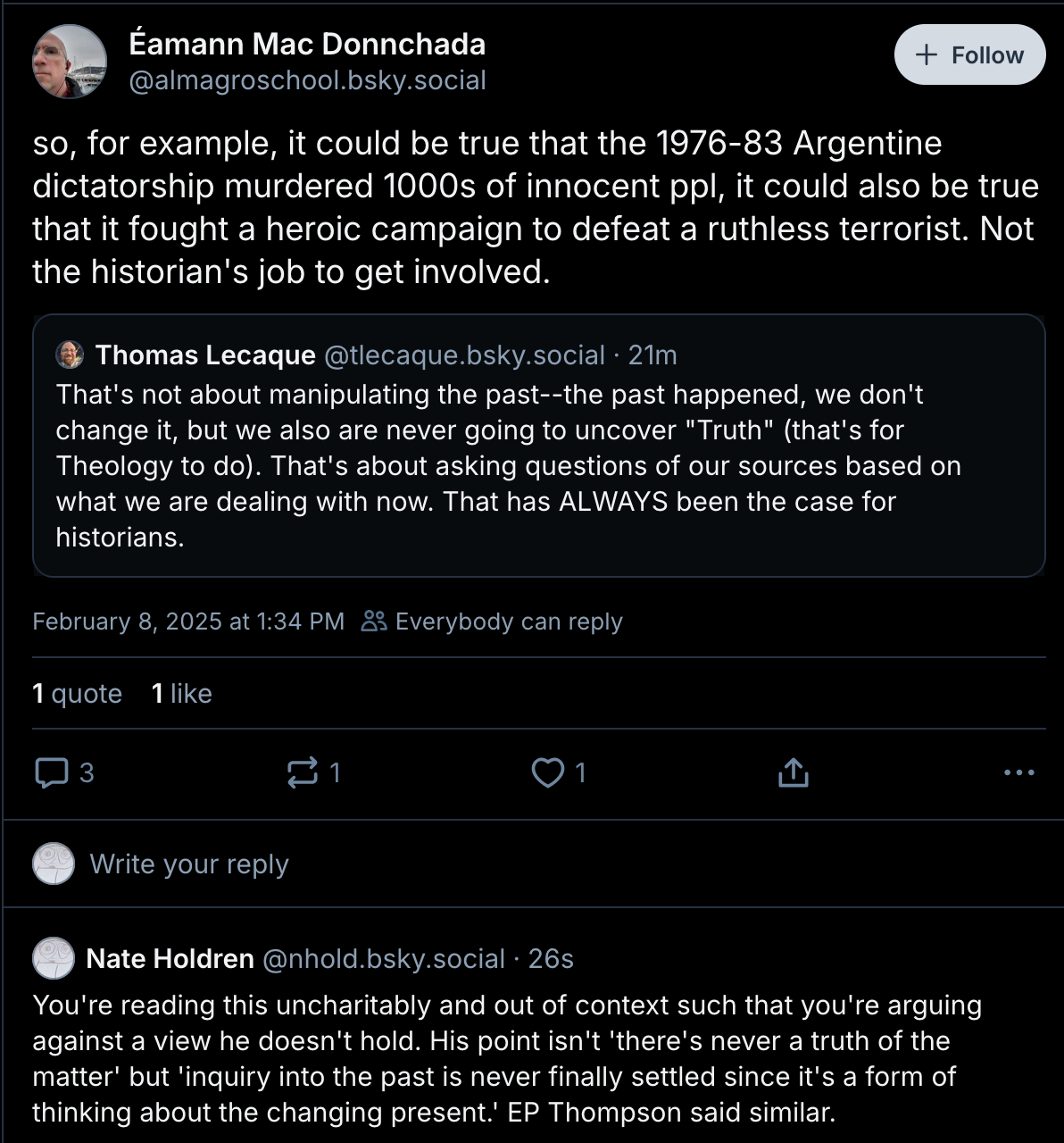Image resolution: width=1064 pixels, height=1143 pixels.
Task: View the 1 quote list
Action: tap(77, 694)
